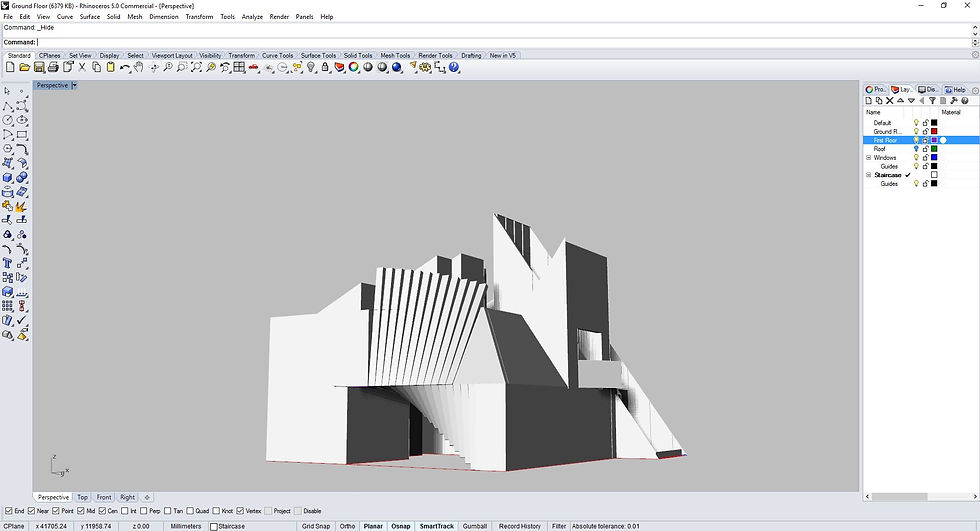Image resolution: width=980 pixels, height=531 pixels.
Task: Select the Box solid tool
Action: click(x=8, y=177)
